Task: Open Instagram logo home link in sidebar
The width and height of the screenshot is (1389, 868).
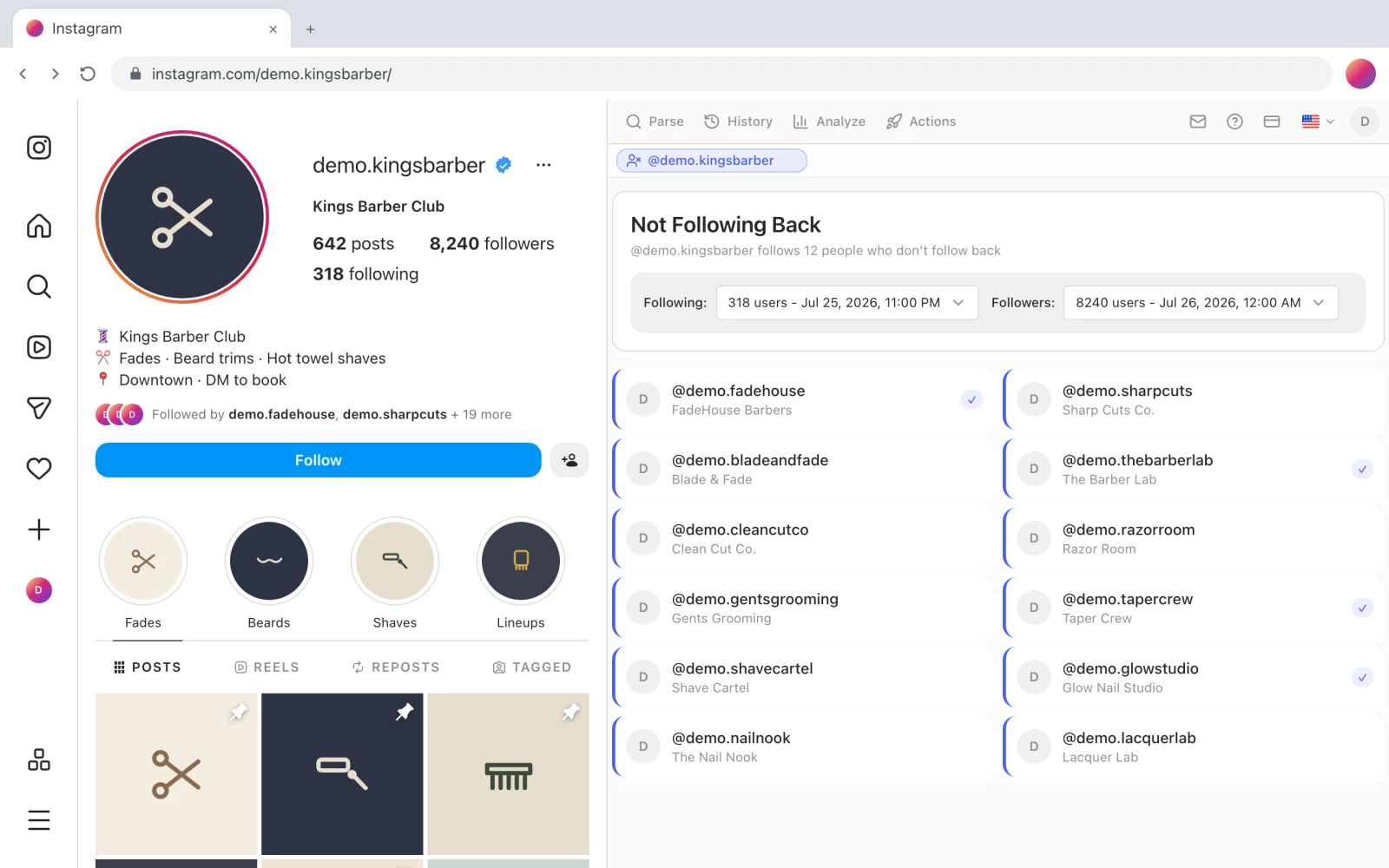Action: [39, 148]
